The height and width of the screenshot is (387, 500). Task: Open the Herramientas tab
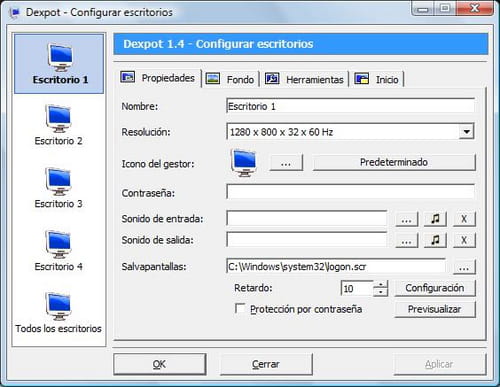click(x=305, y=79)
